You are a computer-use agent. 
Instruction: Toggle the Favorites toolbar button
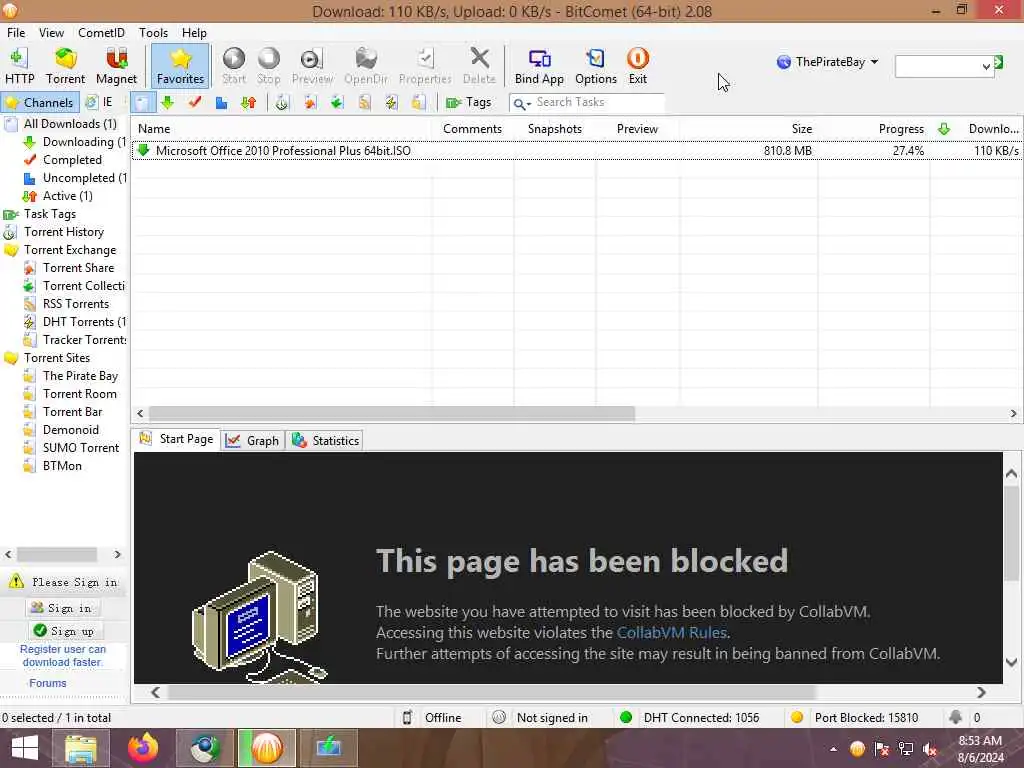tap(180, 66)
